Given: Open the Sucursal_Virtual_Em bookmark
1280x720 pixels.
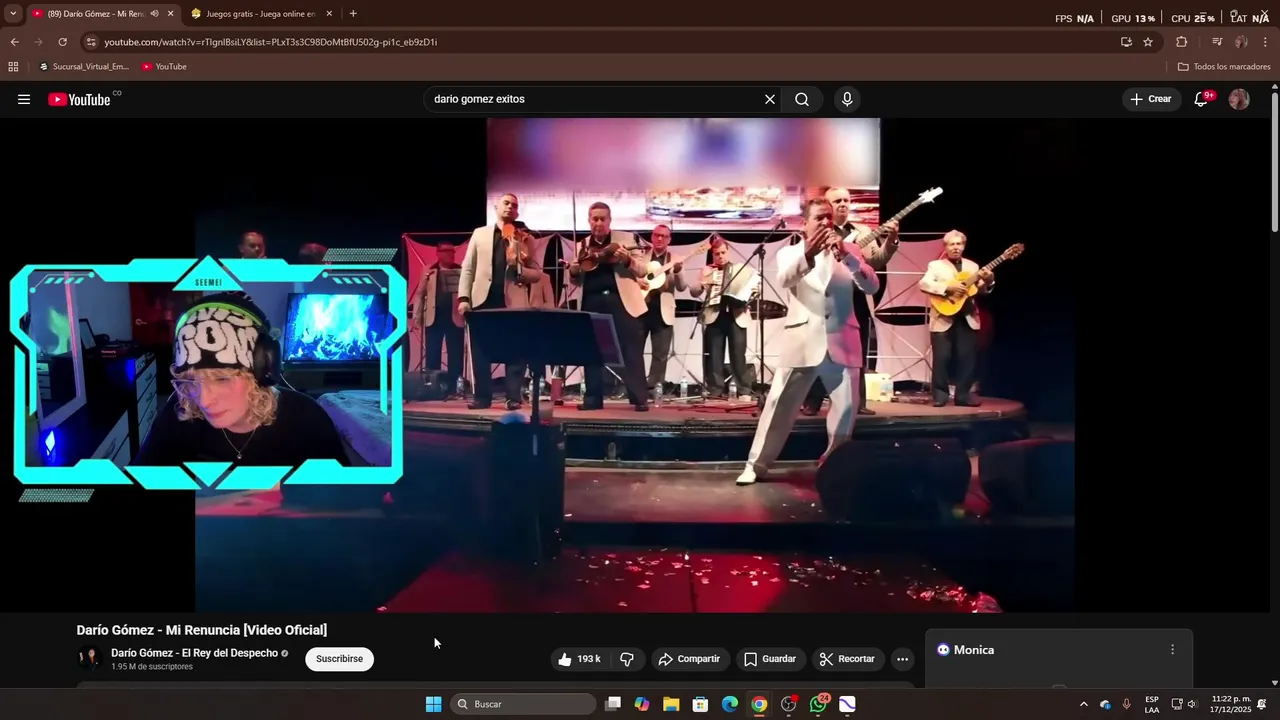Looking at the screenshot, I should (84, 67).
